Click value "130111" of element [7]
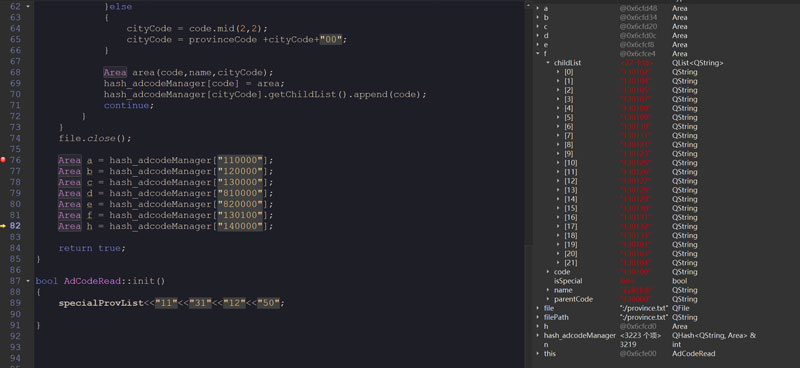 [635, 136]
